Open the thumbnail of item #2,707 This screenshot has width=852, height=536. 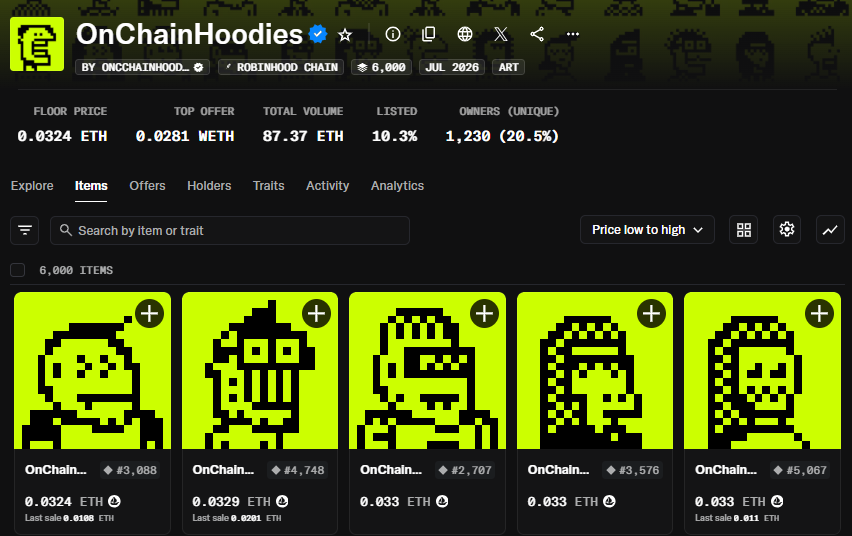tap(428, 371)
